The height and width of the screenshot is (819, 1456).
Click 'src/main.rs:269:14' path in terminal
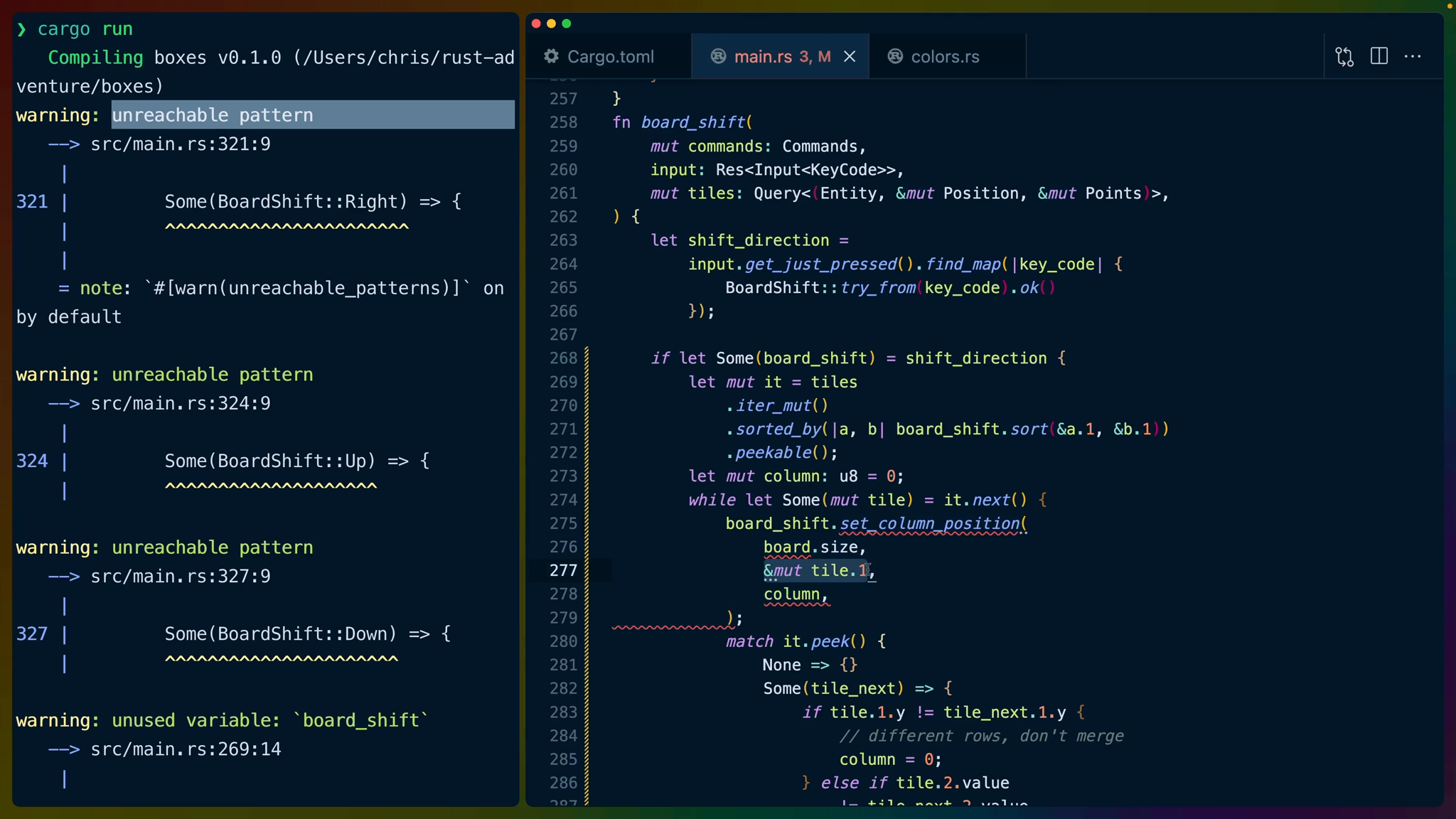186,749
